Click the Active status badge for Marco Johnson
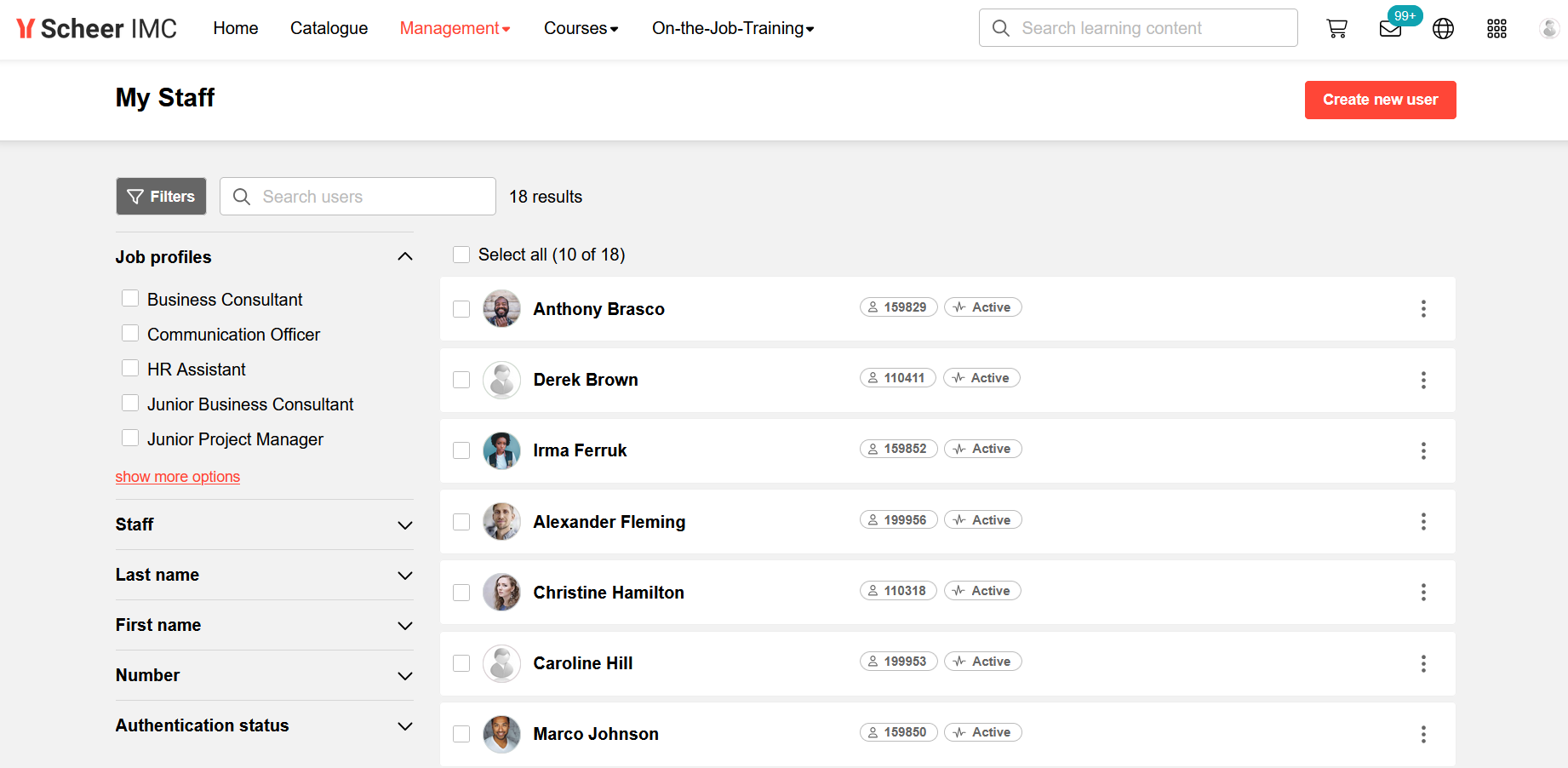 983,732
